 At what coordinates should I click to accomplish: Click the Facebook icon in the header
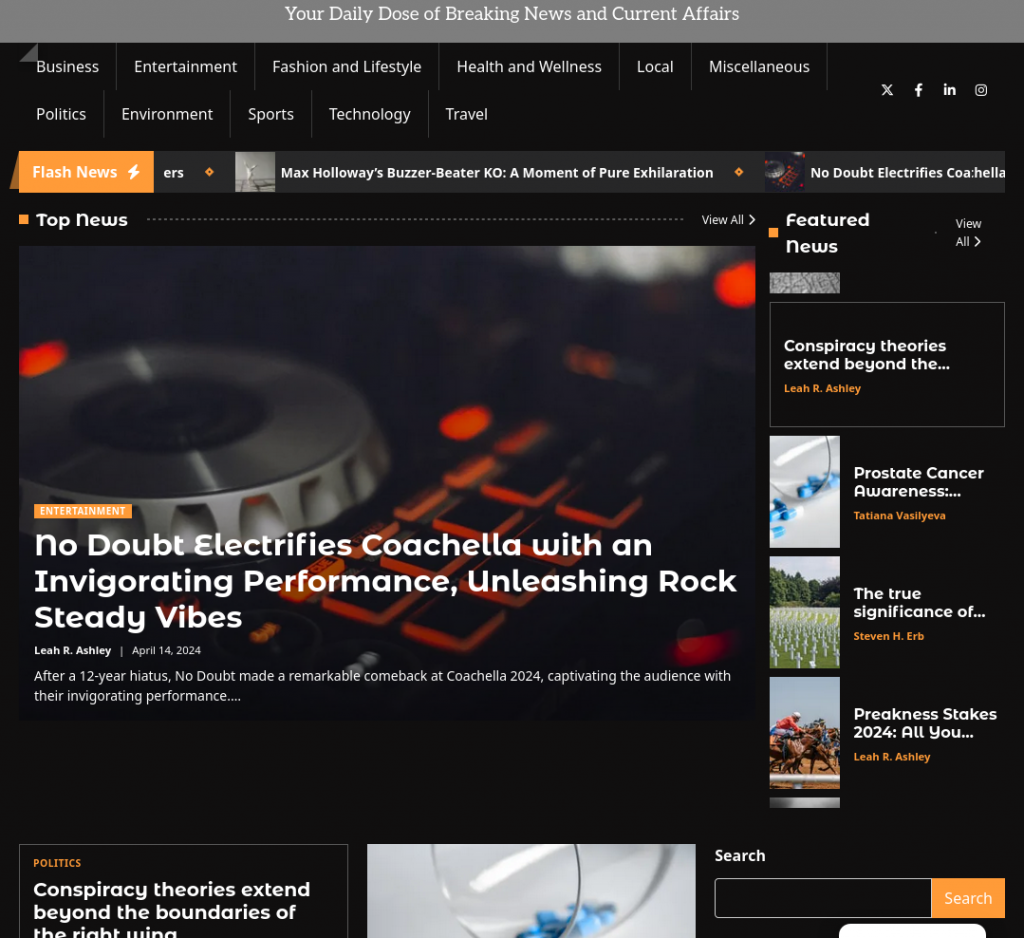click(918, 90)
